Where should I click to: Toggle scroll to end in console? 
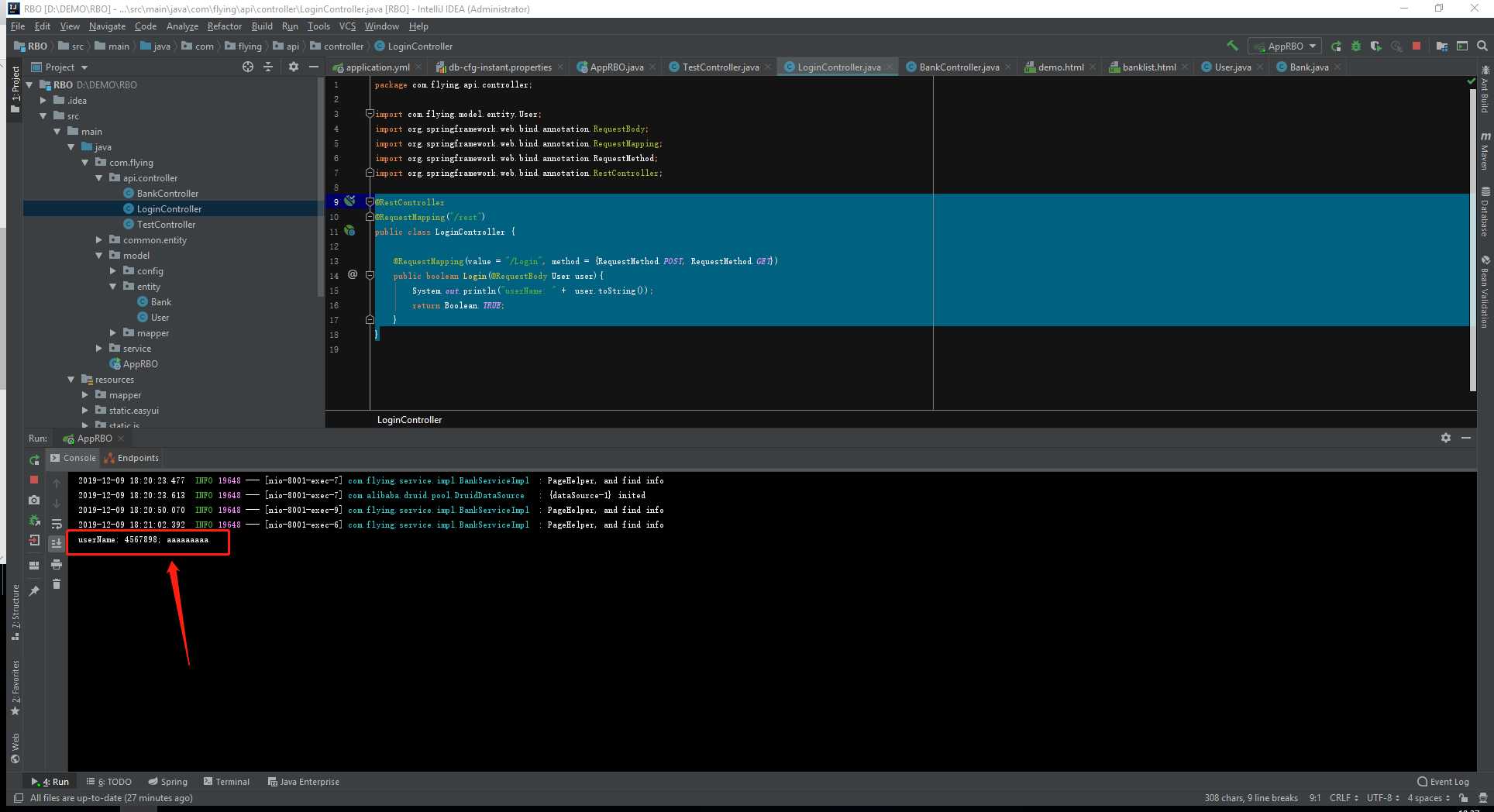57,544
